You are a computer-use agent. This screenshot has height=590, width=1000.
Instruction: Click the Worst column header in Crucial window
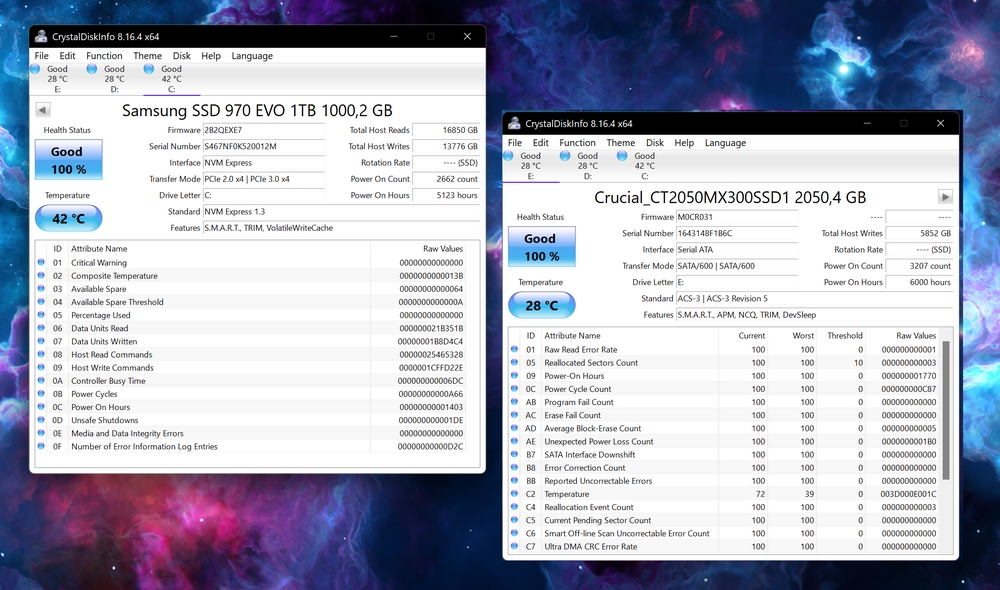pos(803,335)
